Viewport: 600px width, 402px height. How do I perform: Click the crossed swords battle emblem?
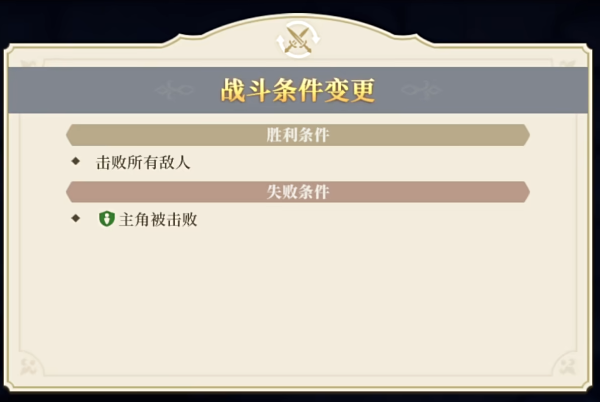pyautogui.click(x=298, y=40)
